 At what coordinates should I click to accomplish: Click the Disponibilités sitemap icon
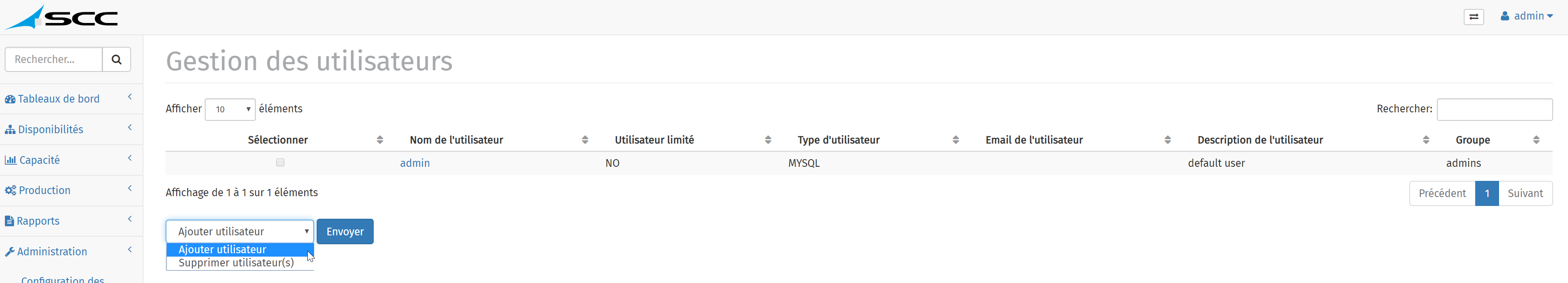click(x=10, y=130)
